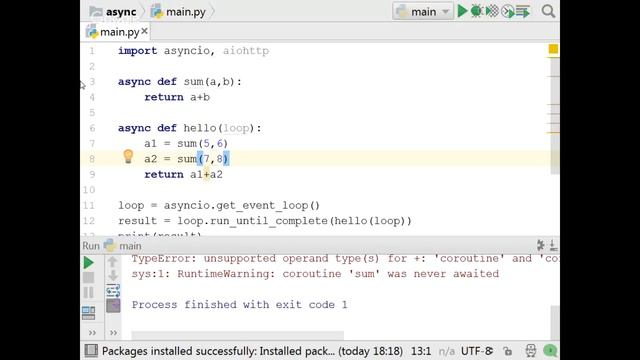Click the async def sum(a,b) line

[180, 82]
